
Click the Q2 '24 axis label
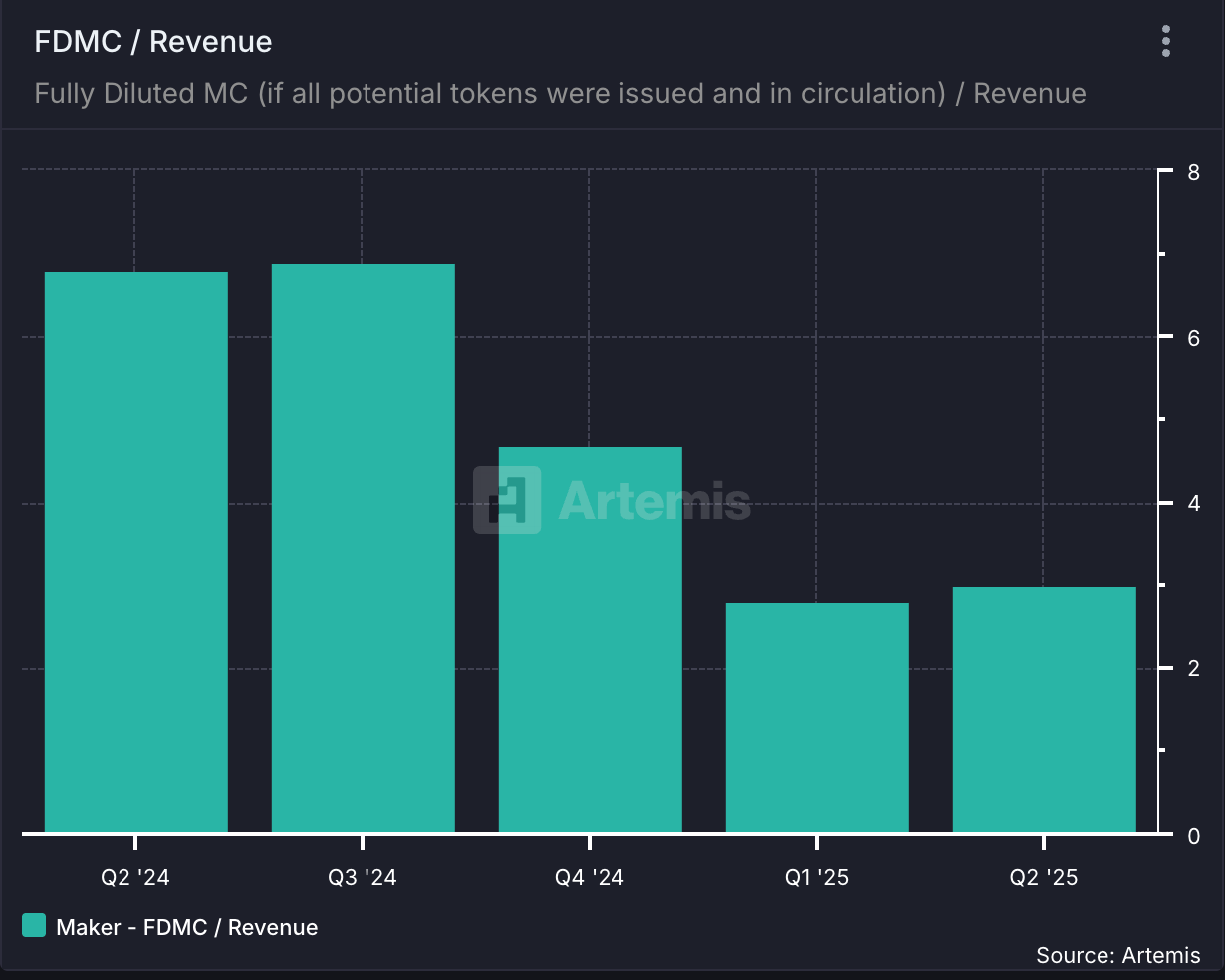click(135, 877)
